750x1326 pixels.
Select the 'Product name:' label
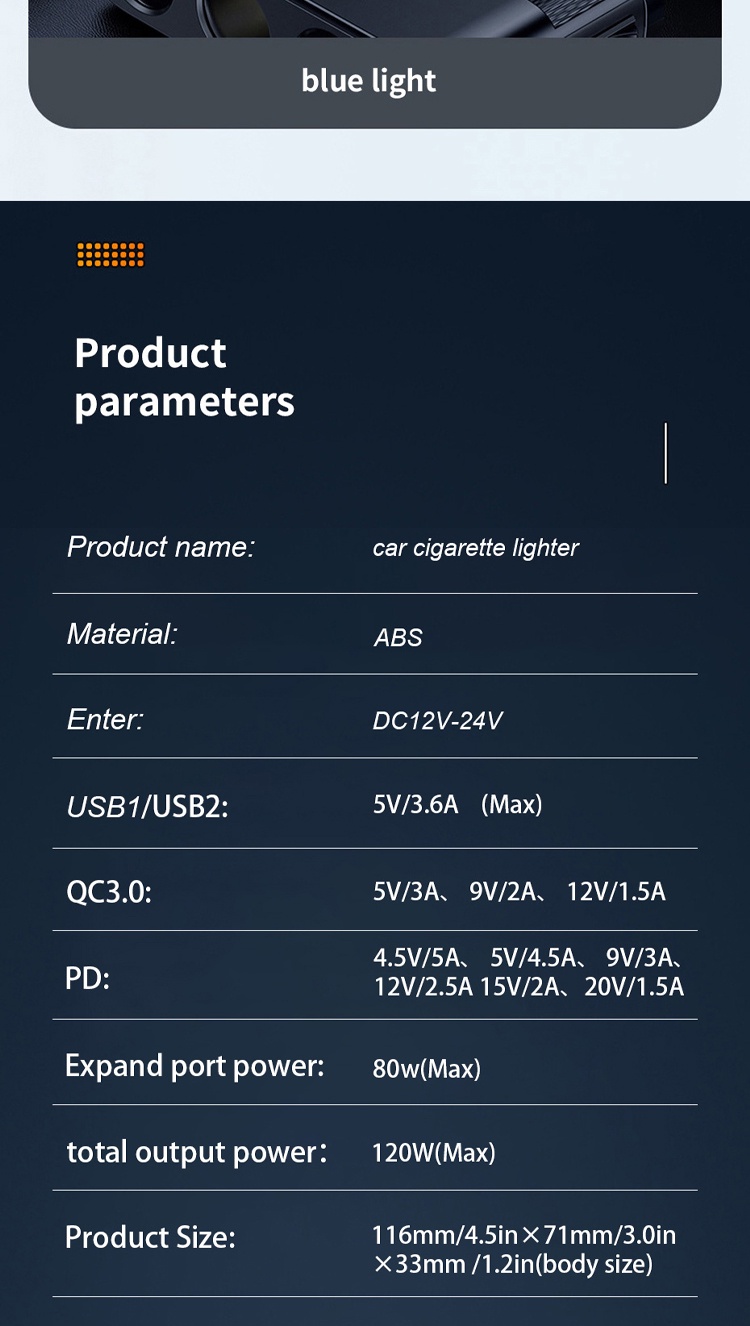point(161,547)
